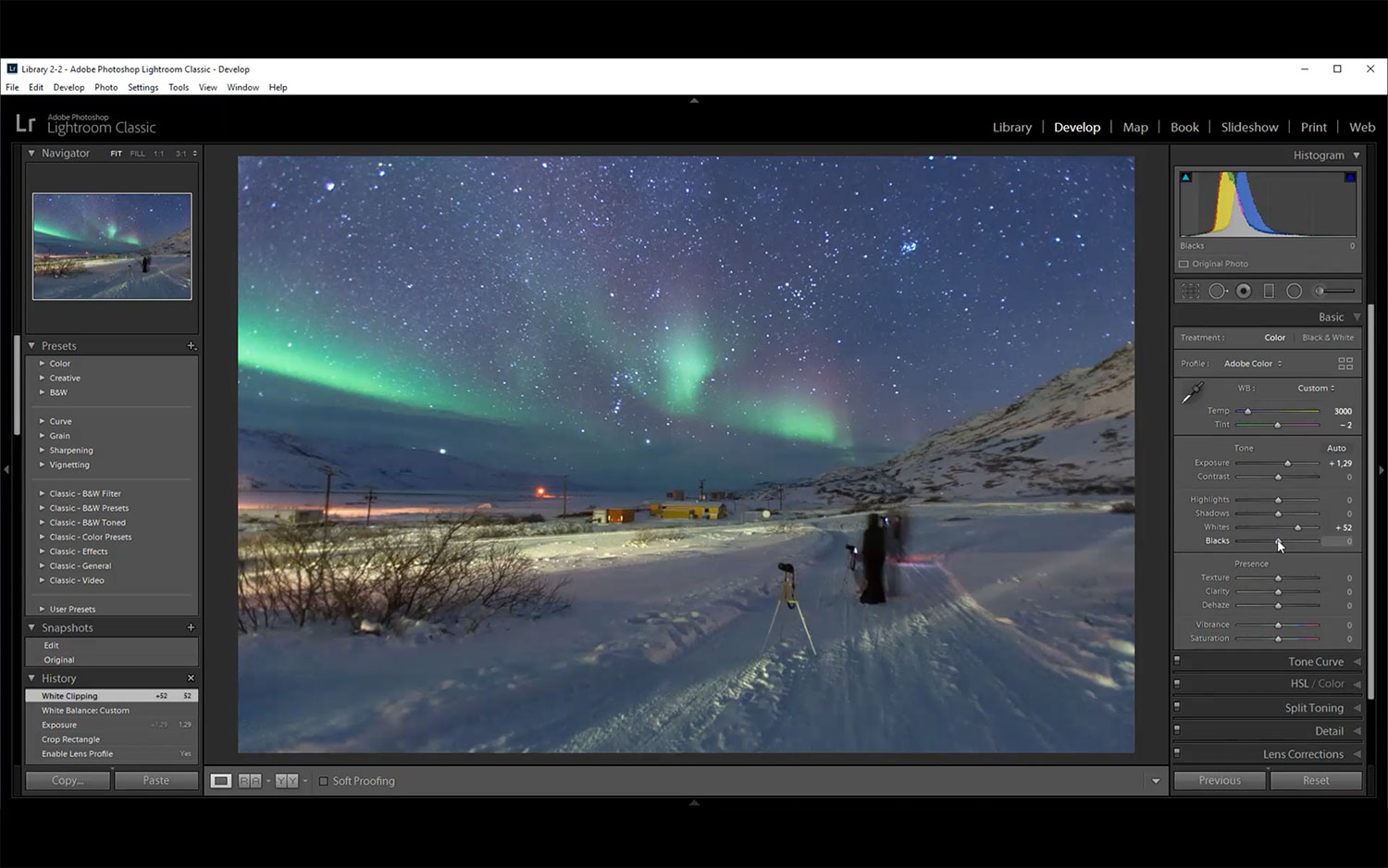Click the Exposure slider handle
Image resolution: width=1388 pixels, height=868 pixels.
(1287, 463)
